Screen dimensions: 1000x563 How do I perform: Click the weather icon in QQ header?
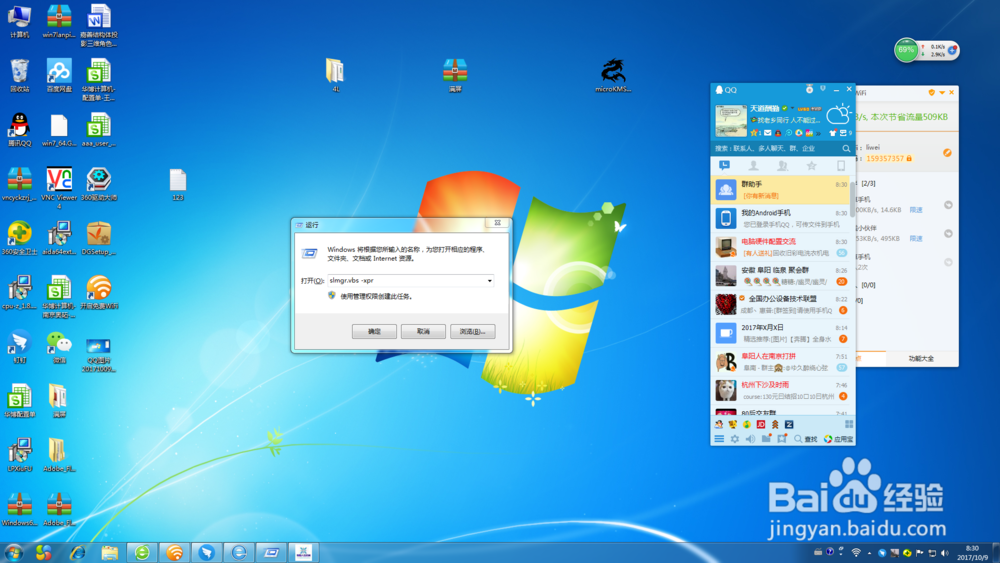838,115
